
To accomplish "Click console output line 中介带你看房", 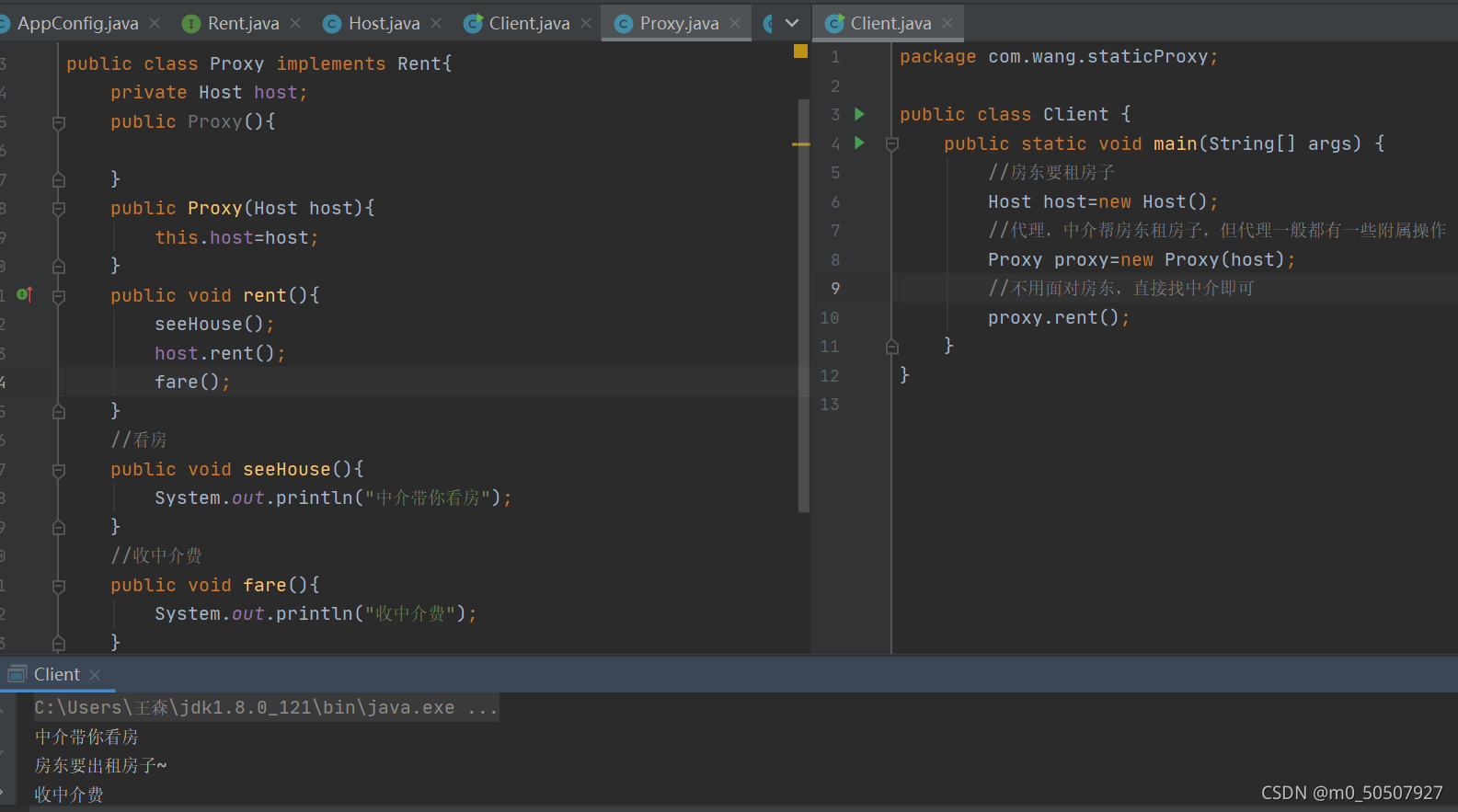I will click(86, 737).
